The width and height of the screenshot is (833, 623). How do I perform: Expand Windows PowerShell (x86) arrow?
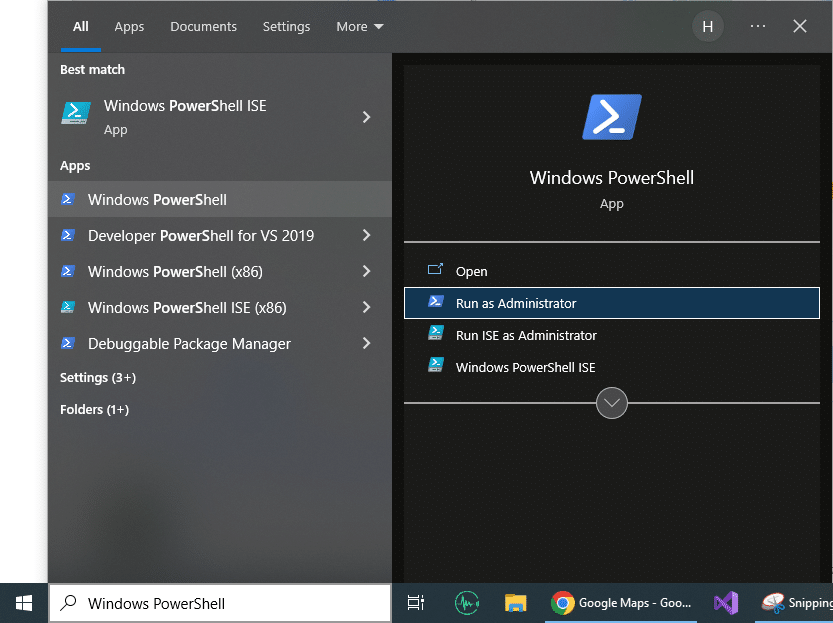click(366, 271)
